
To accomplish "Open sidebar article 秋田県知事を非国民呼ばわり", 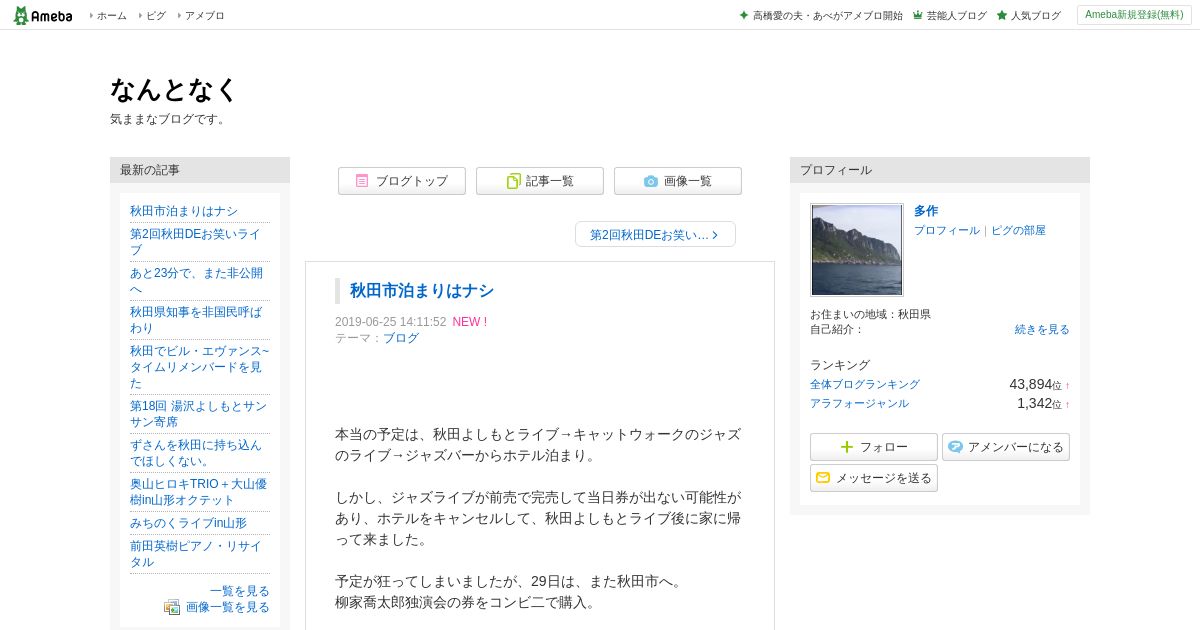I will [x=196, y=320].
